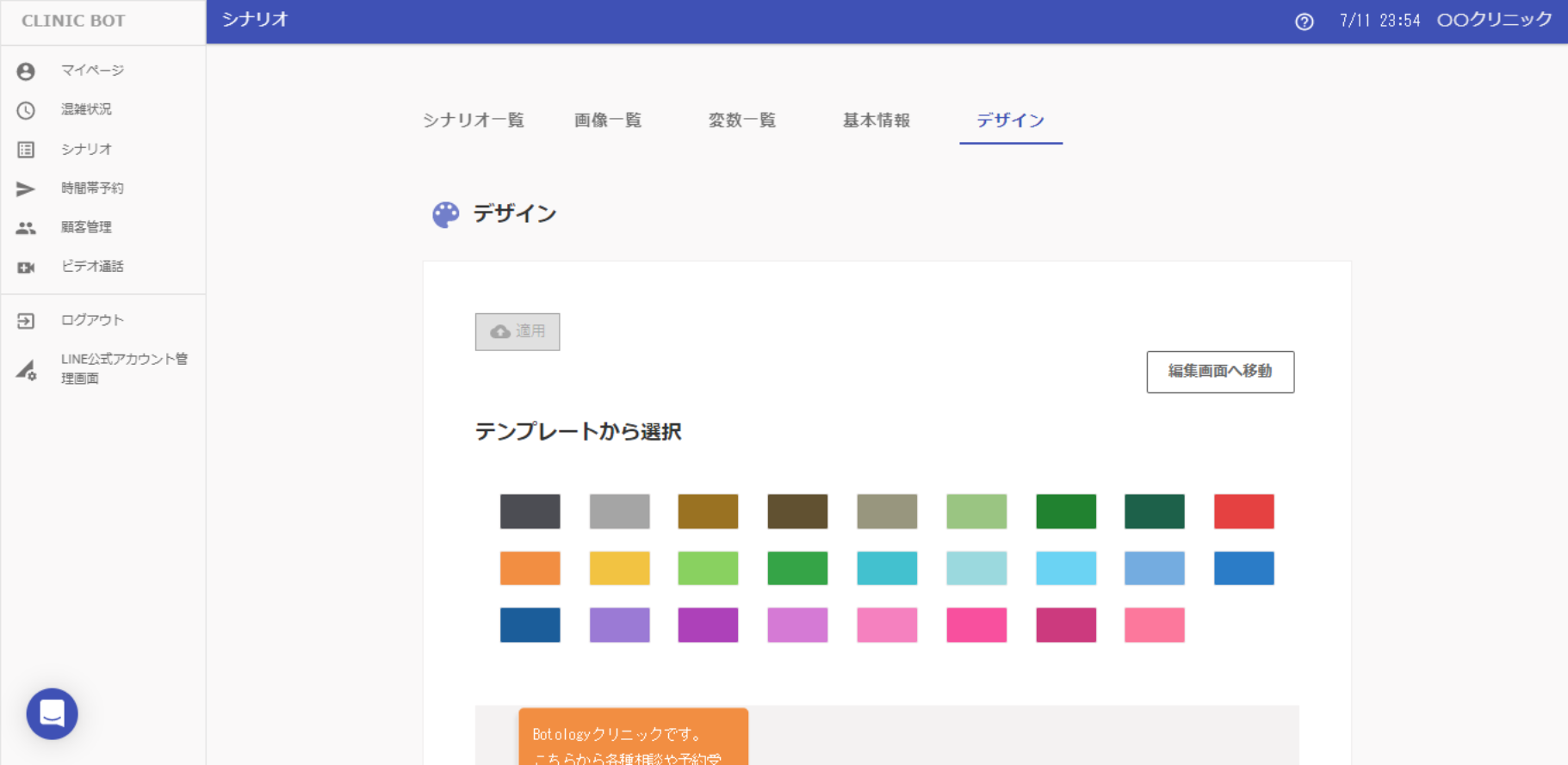Open the LINE official account management icon
Screen dimensions: 1568x765
click(x=26, y=370)
